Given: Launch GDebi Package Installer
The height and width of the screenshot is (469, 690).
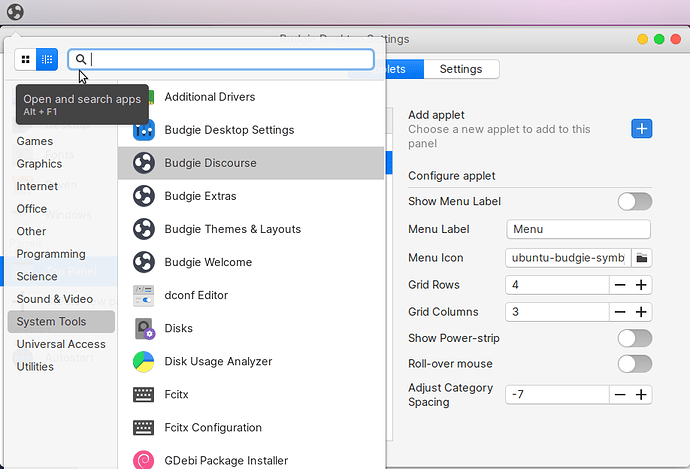Looking at the screenshot, I should 226,460.
